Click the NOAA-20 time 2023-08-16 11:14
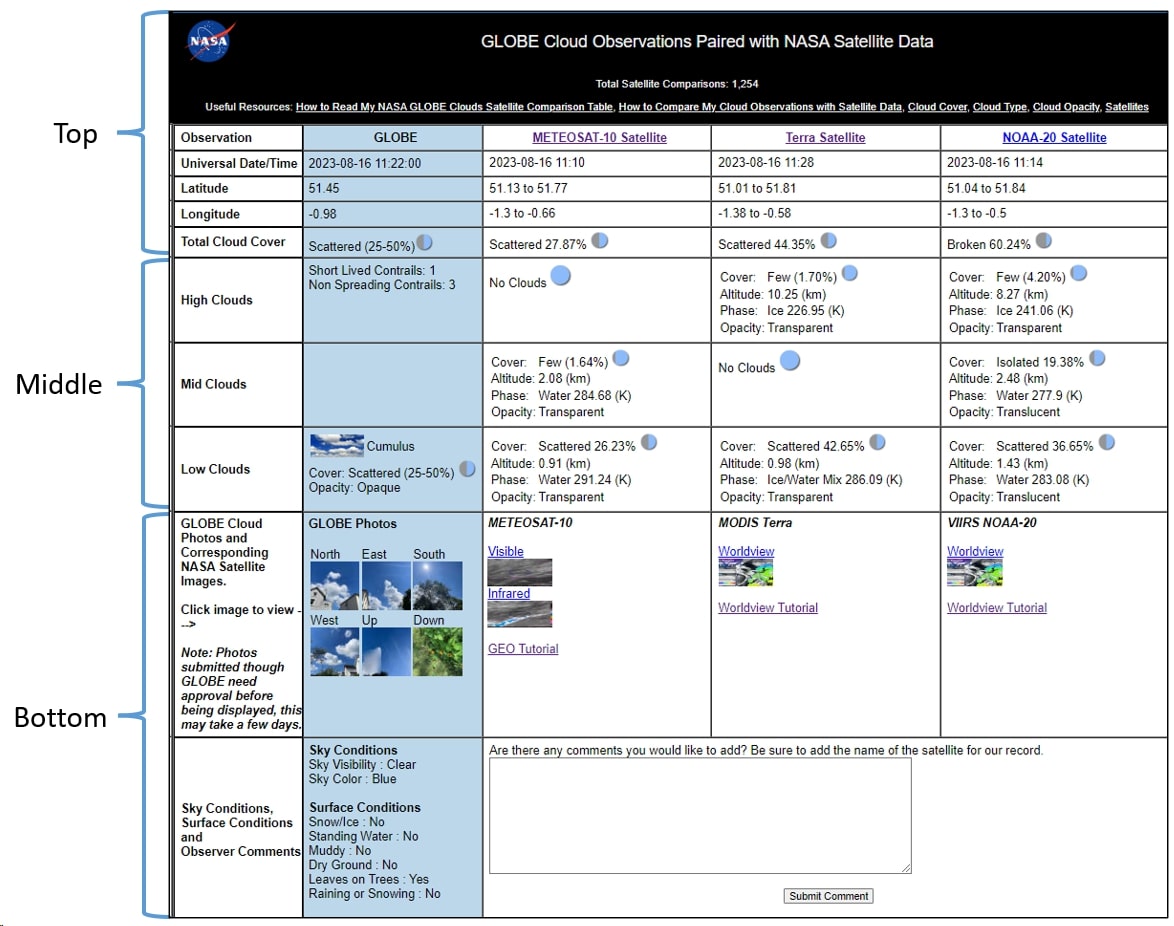Screen dimensions: 1174x926 pyautogui.click(x=995, y=162)
